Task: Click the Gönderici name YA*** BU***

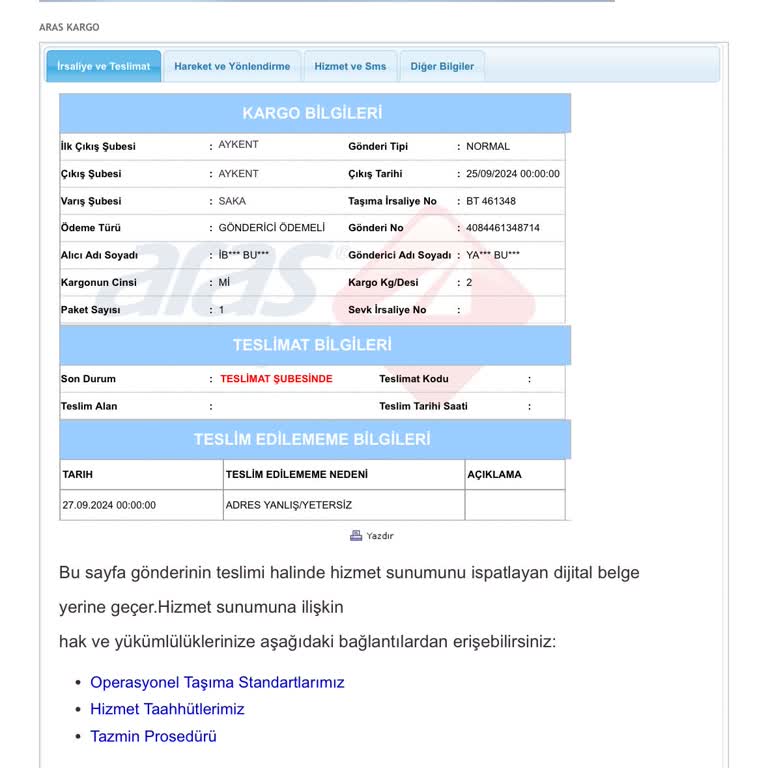Action: click(x=493, y=255)
